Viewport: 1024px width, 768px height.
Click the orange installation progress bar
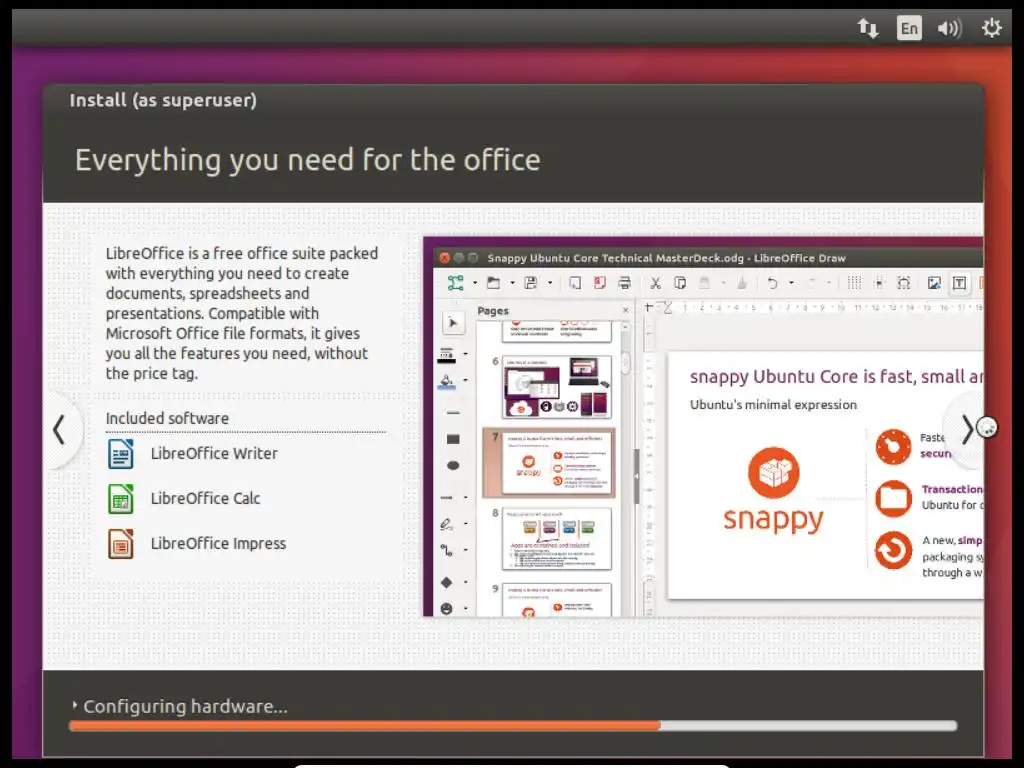pos(513,726)
